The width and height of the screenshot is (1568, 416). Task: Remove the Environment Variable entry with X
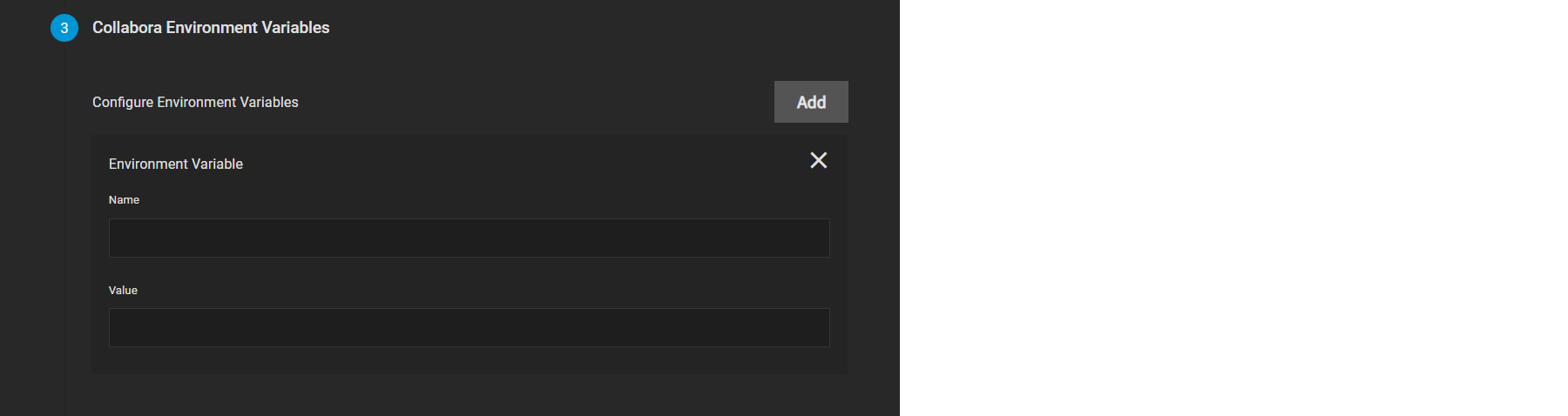click(x=818, y=160)
